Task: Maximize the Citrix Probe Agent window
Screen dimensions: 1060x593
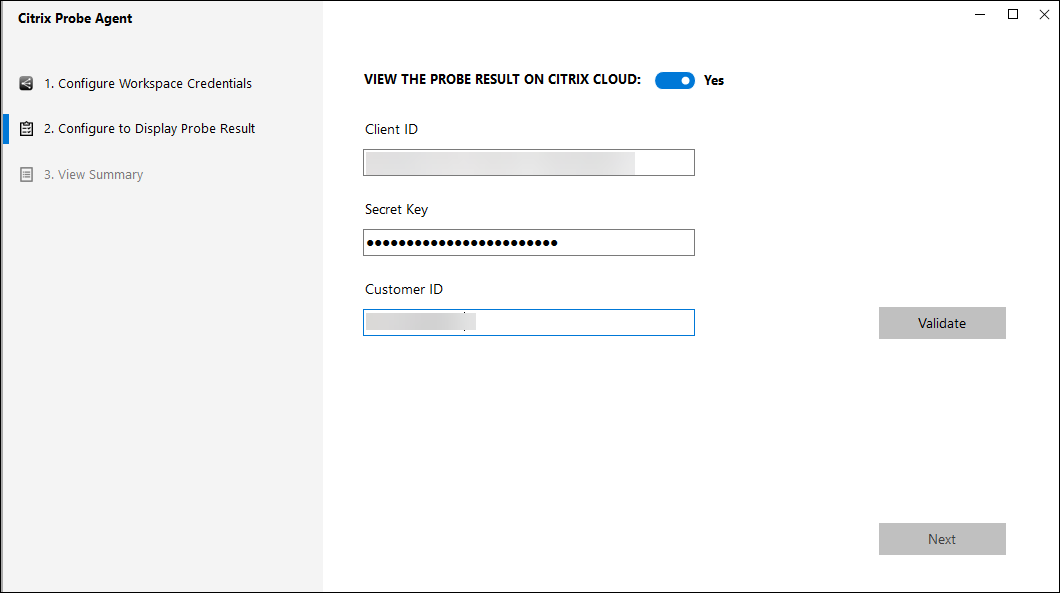Action: pyautogui.click(x=1013, y=14)
